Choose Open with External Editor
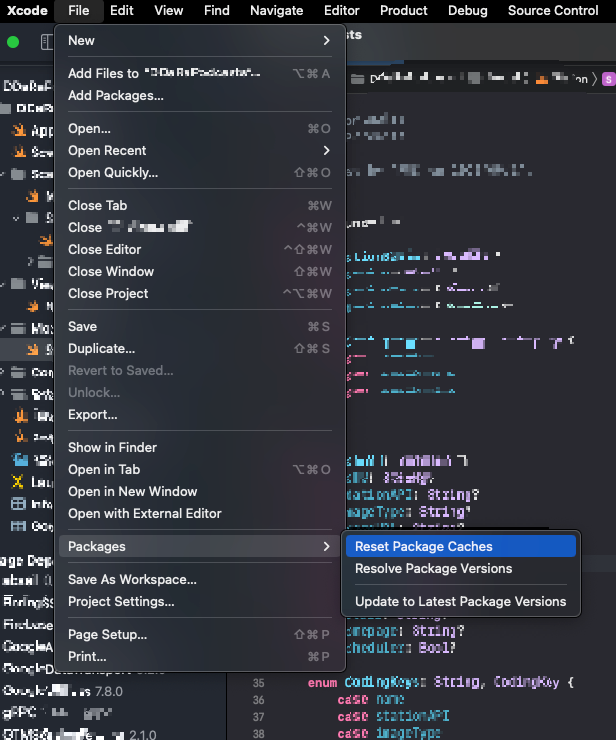Screen dimensions: 616x740 pos(200,513)
